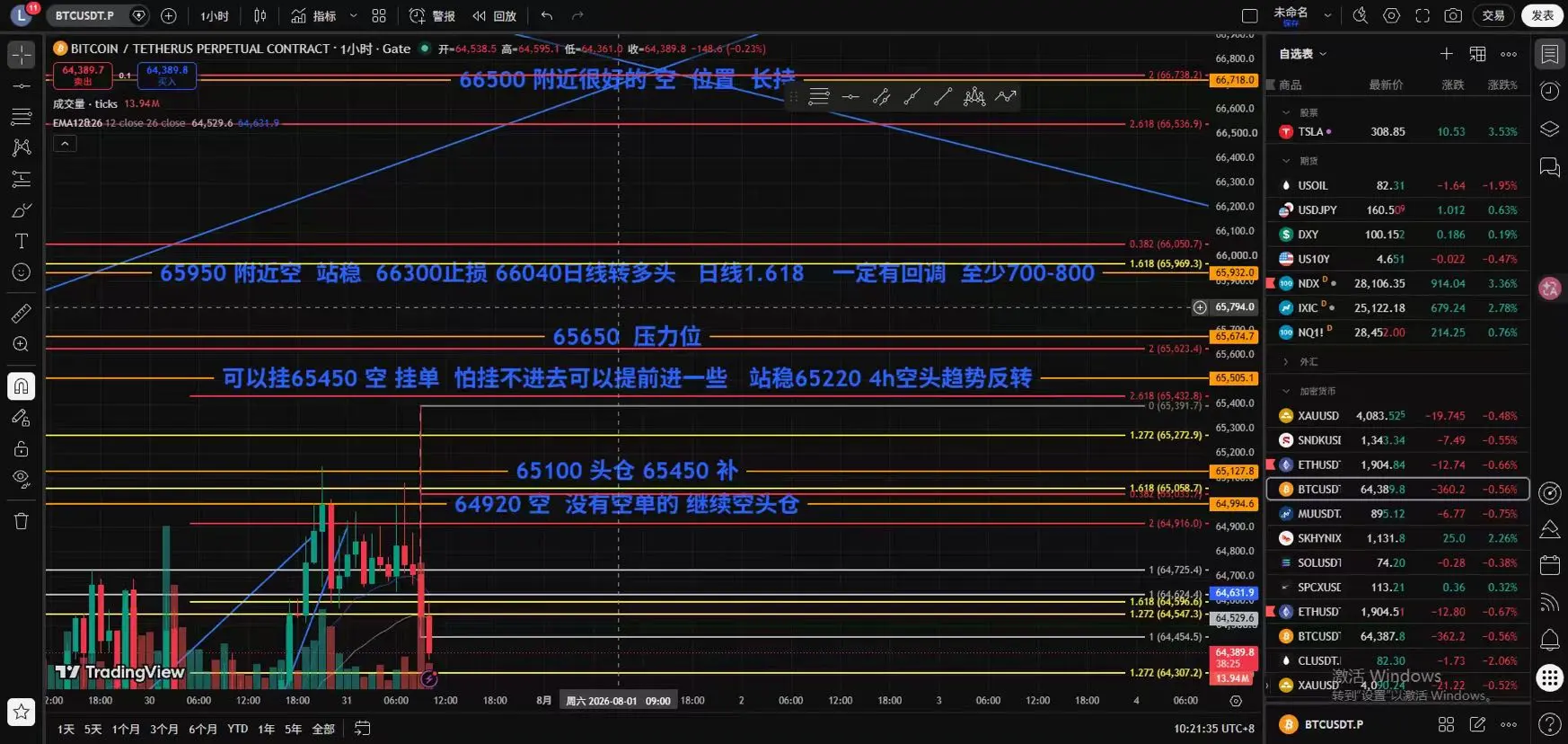
Task: Open quick search lightning icon
Action: (x=1361, y=15)
